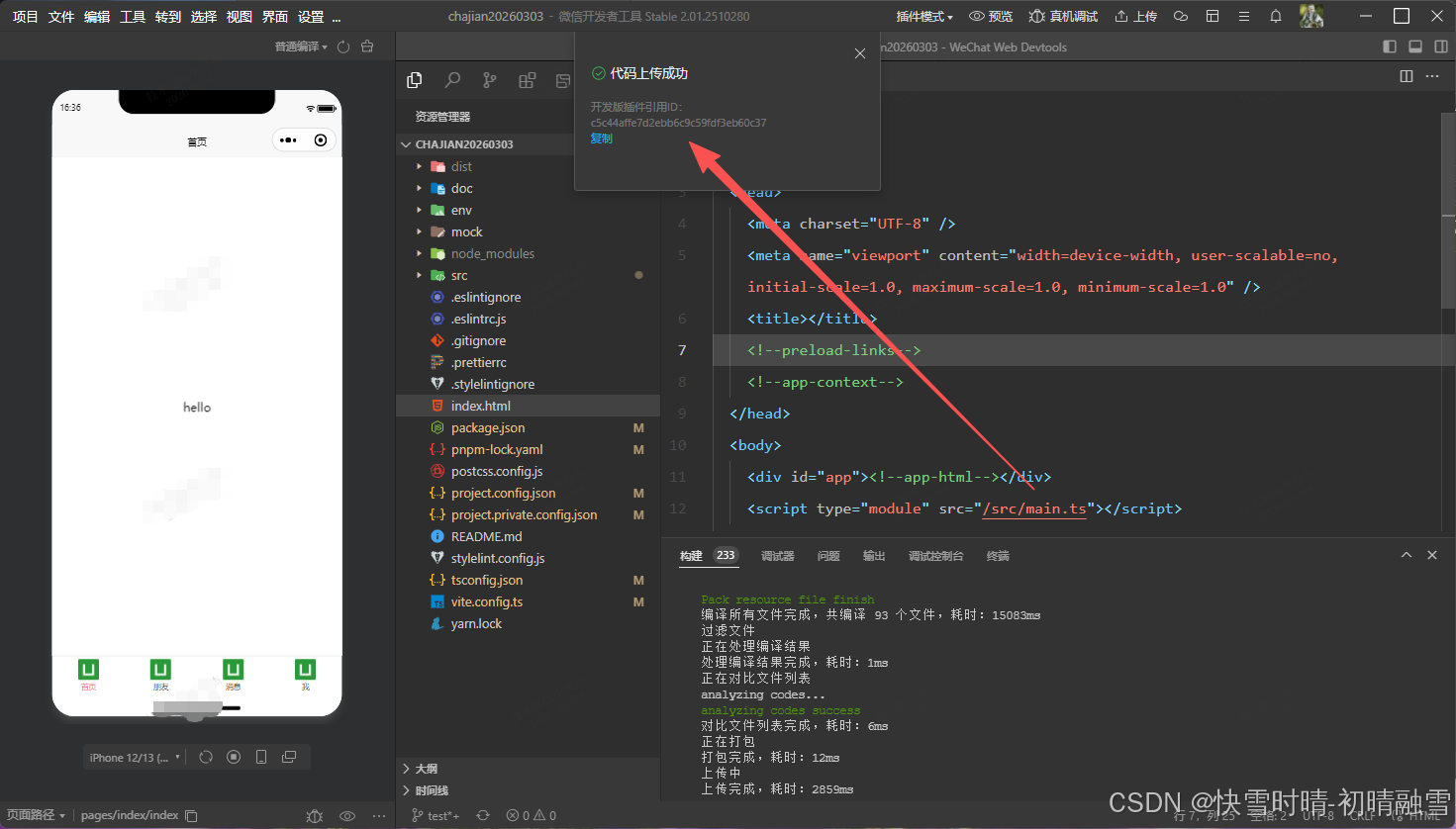Switch to the 调试器 panel tab

(x=778, y=556)
